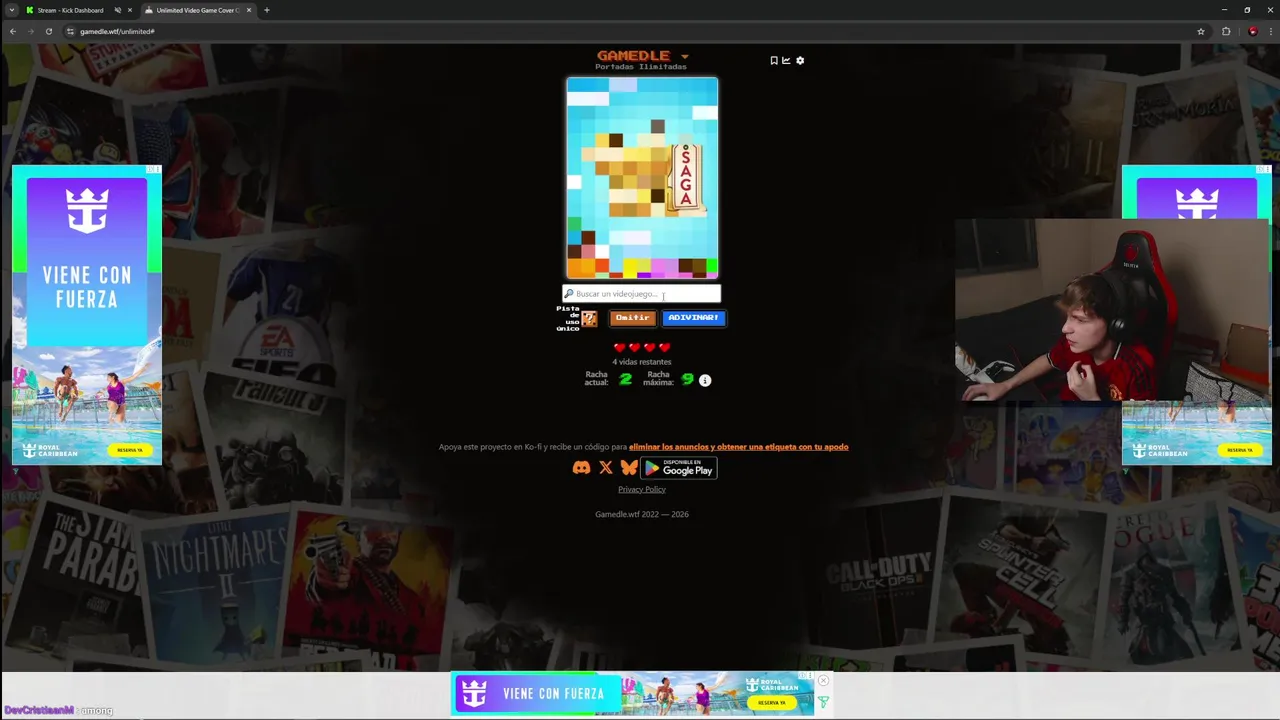Click the pixelated game cover image
This screenshot has width=1280, height=720.
[x=642, y=178]
